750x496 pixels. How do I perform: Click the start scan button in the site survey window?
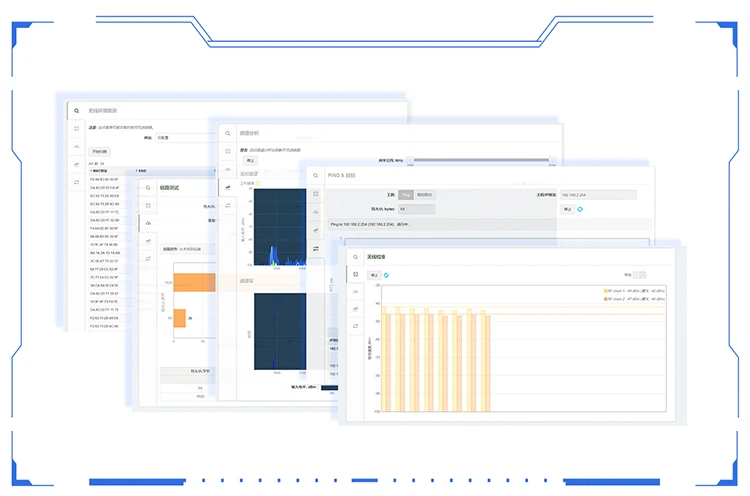pos(100,152)
